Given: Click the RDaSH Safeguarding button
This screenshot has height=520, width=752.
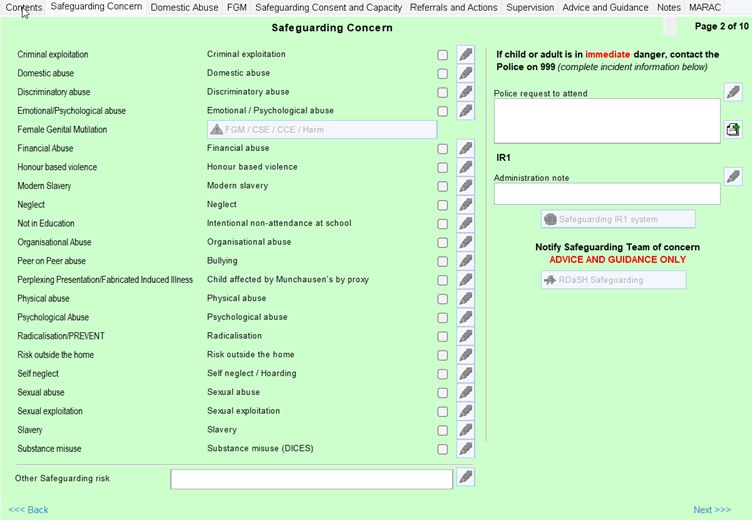Looking at the screenshot, I should tap(613, 280).
